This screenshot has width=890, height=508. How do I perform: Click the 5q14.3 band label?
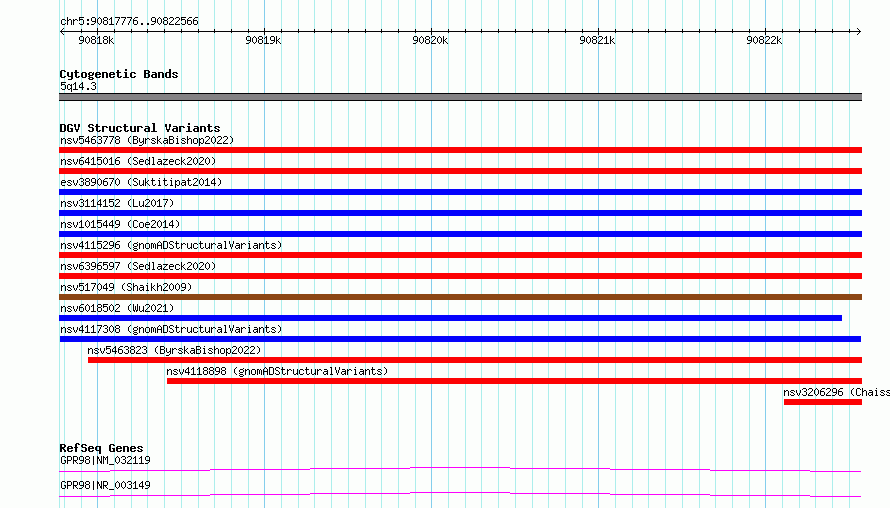78,86
